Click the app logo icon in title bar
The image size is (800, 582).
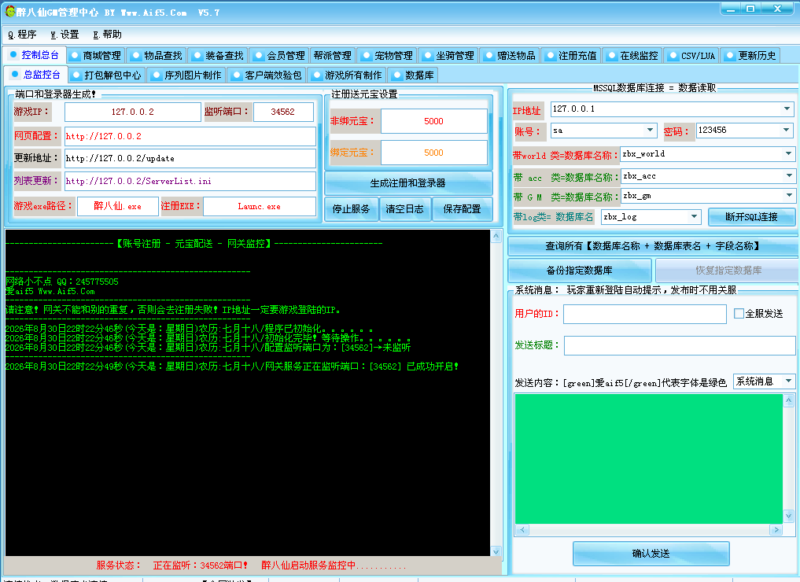(10, 11)
